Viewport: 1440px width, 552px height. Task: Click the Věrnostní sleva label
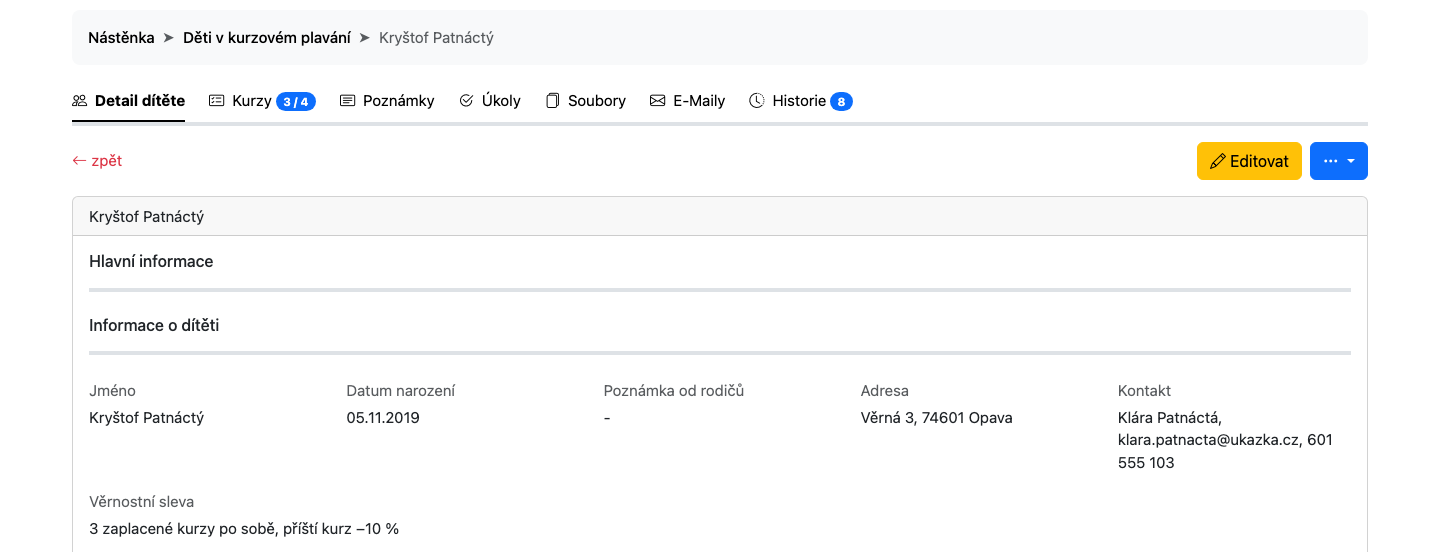(141, 502)
